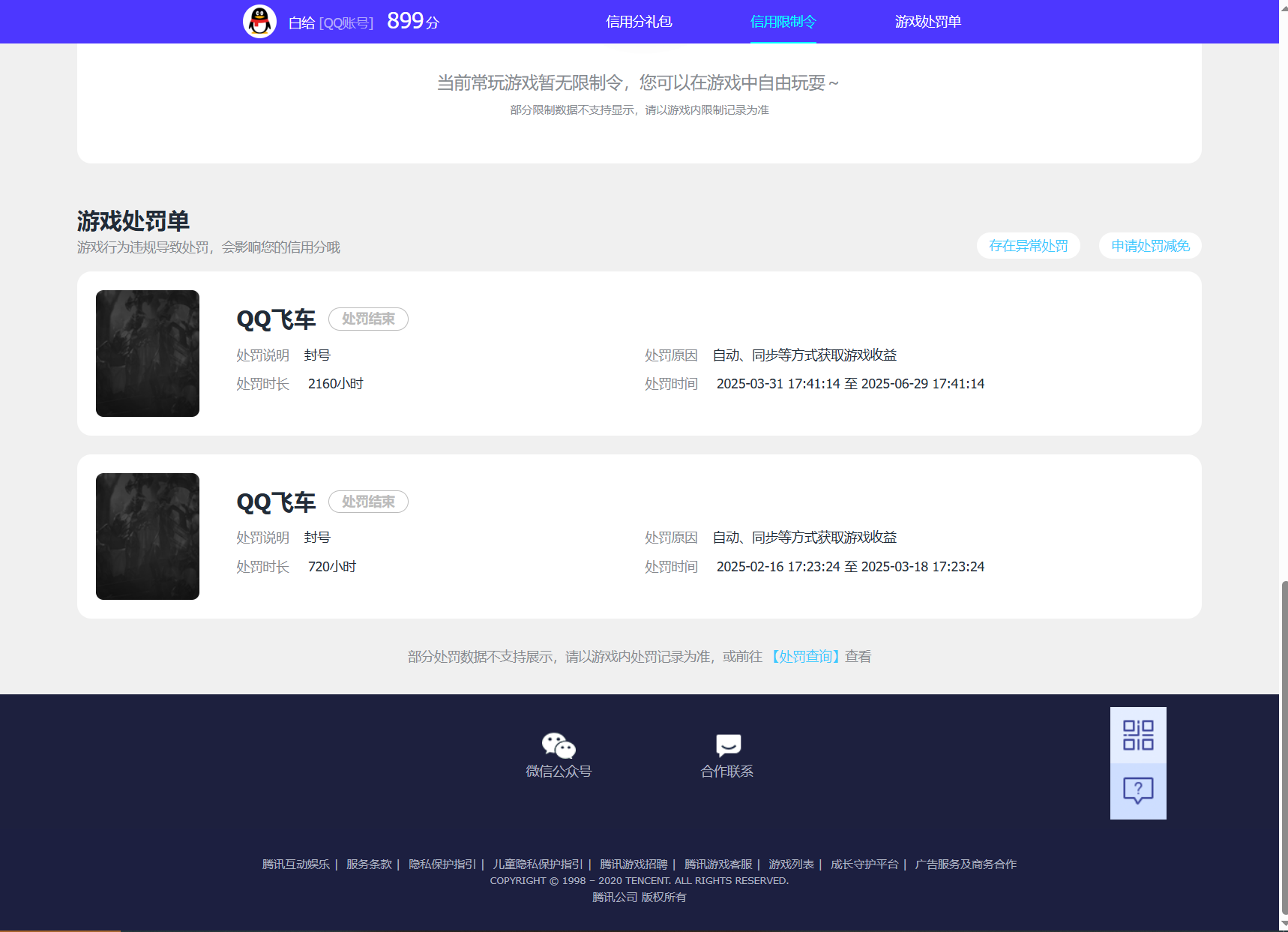Click the 微信公众号 footer label
This screenshot has height=932, width=1288.
559,772
